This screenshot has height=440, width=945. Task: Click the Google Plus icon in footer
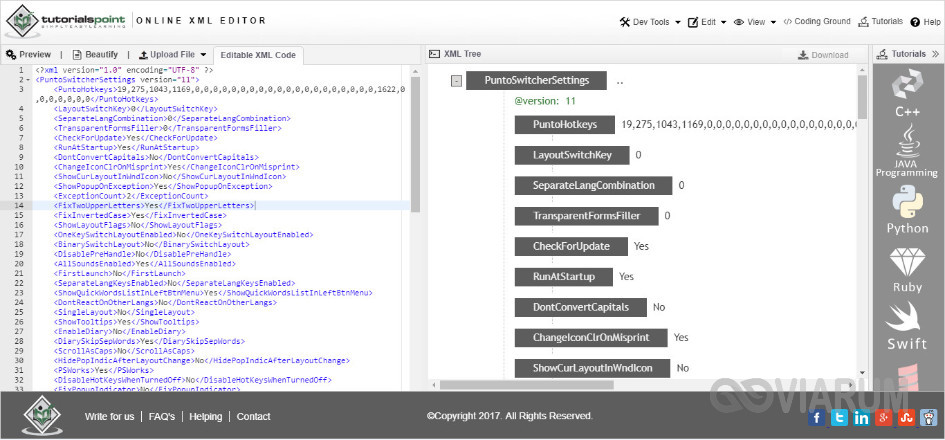[x=884, y=417]
